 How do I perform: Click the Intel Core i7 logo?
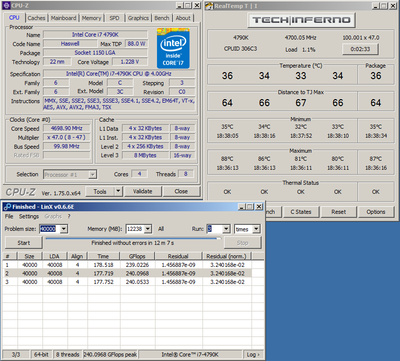[x=173, y=48]
